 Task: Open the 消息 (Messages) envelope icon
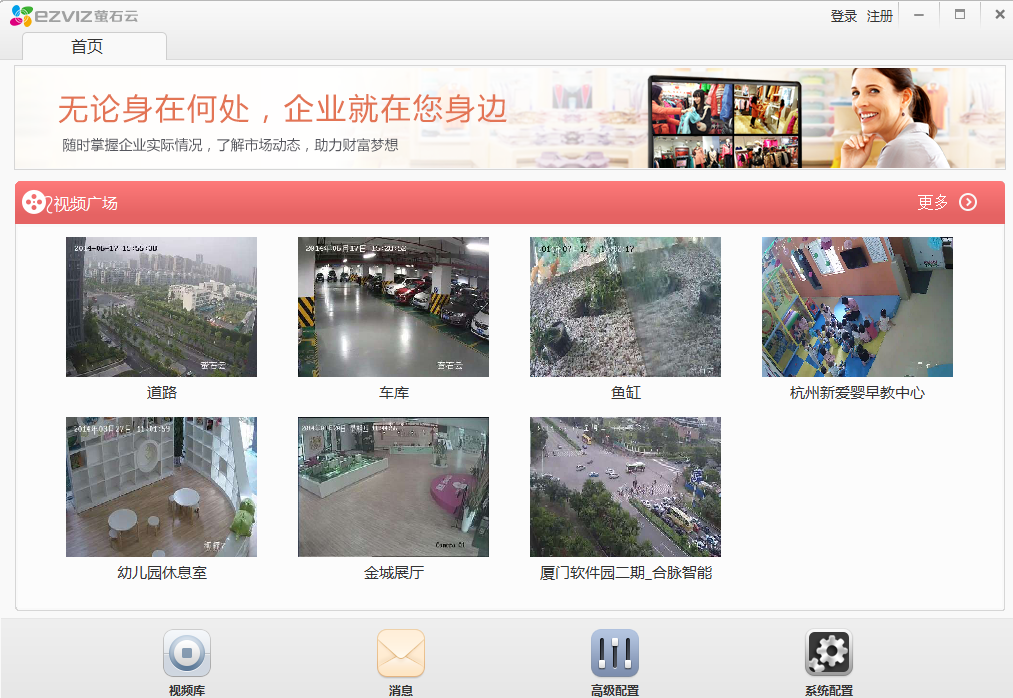click(401, 653)
